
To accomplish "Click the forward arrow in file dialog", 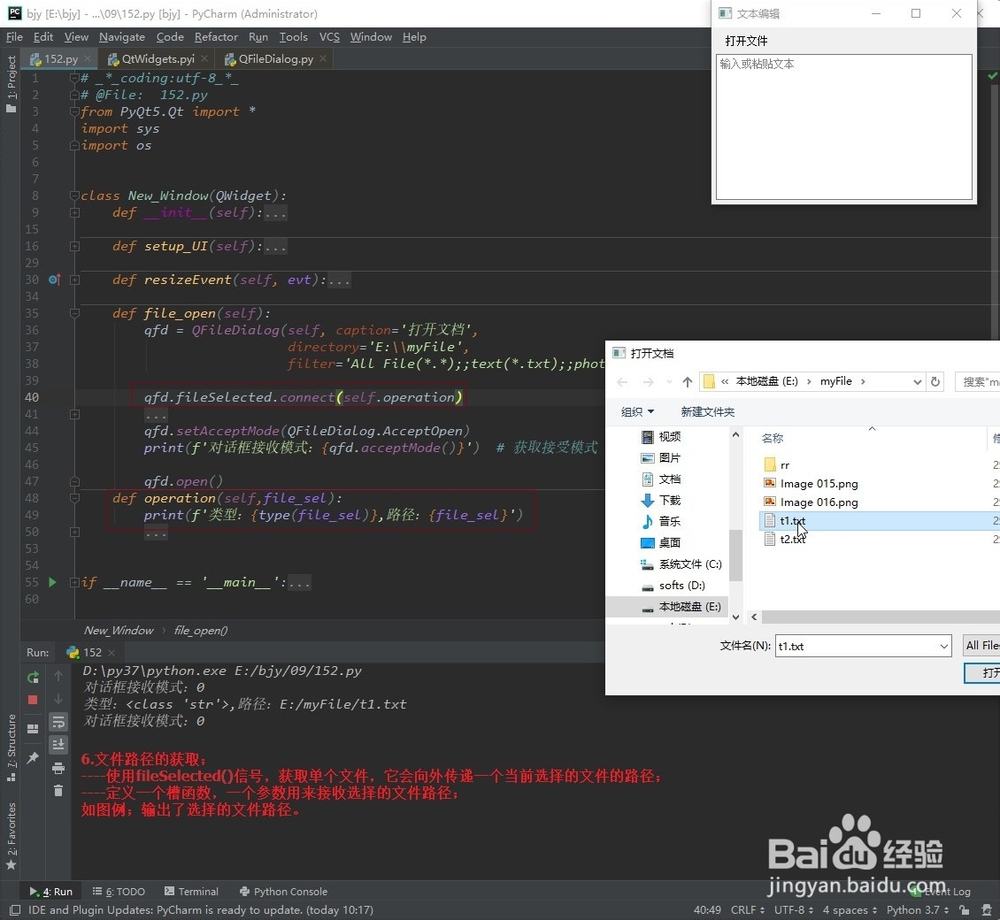I will [x=648, y=382].
